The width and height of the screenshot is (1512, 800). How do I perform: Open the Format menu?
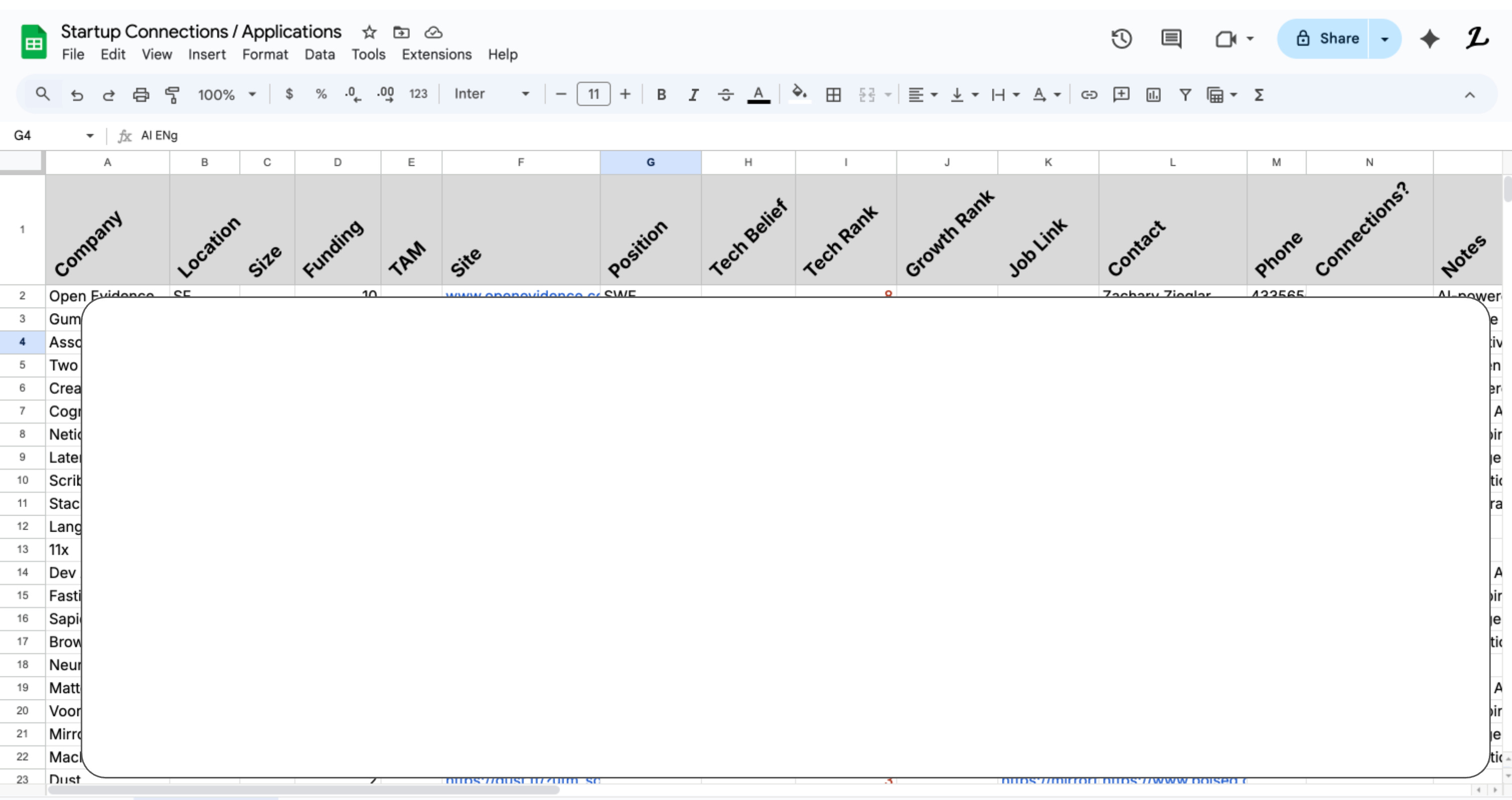point(265,55)
